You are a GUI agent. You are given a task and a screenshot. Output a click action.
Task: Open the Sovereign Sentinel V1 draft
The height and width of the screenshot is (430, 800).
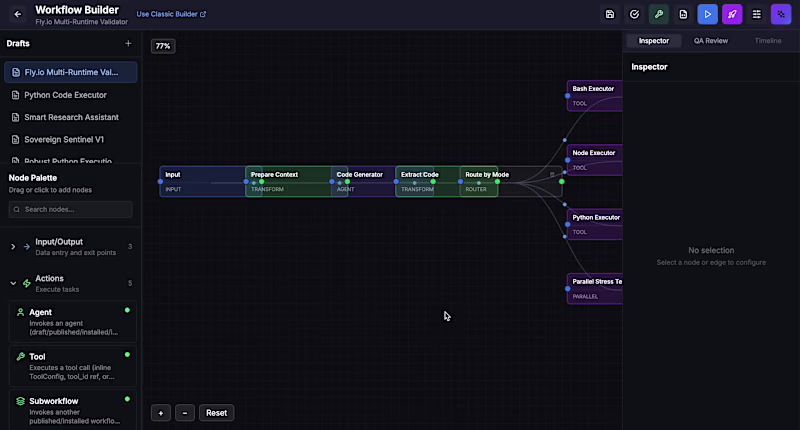pos(71,139)
